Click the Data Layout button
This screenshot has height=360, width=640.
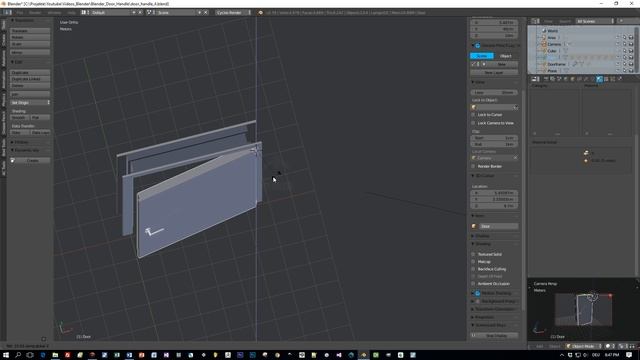point(40,133)
